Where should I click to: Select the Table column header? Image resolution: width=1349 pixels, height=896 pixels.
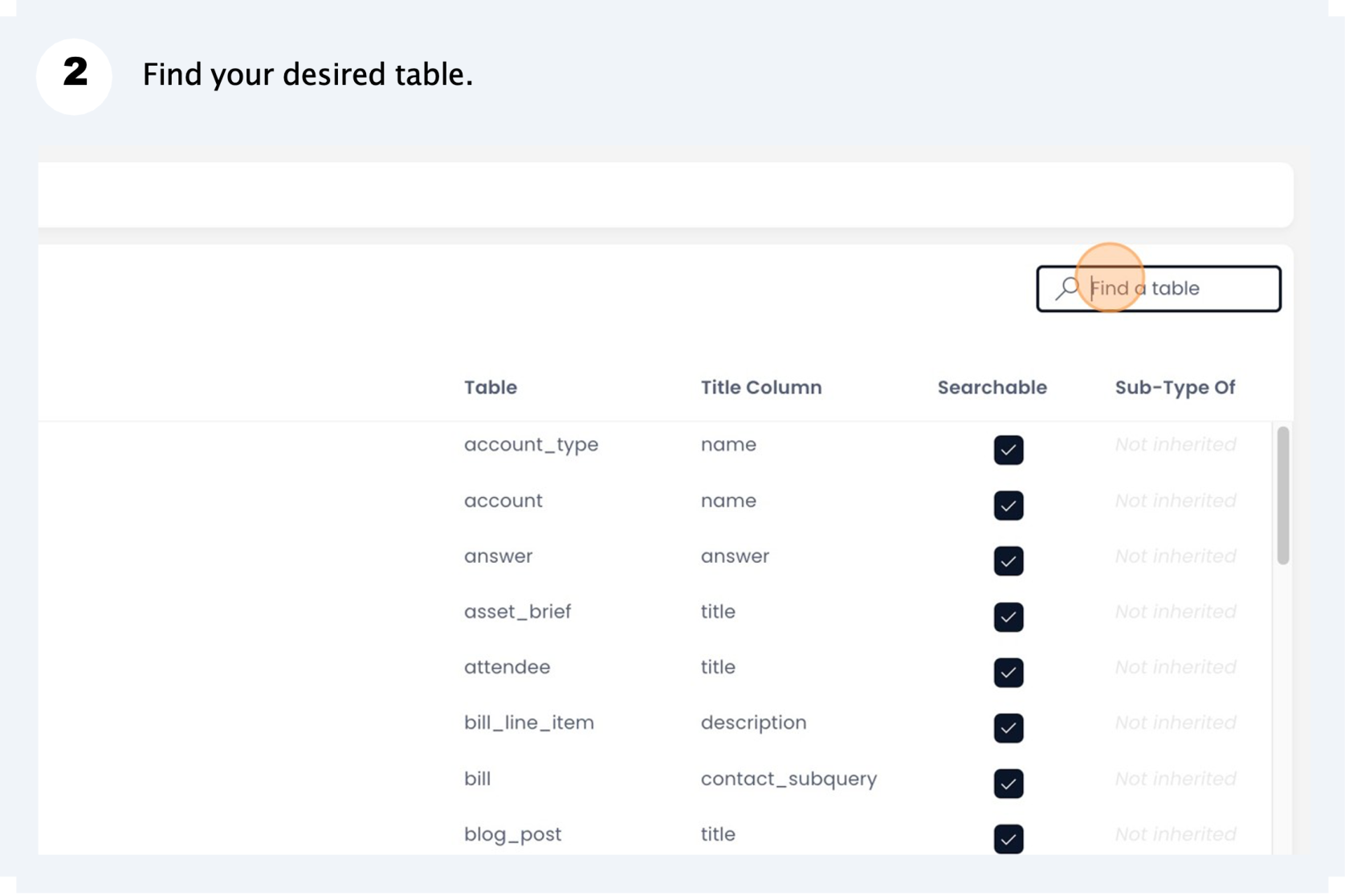491,388
